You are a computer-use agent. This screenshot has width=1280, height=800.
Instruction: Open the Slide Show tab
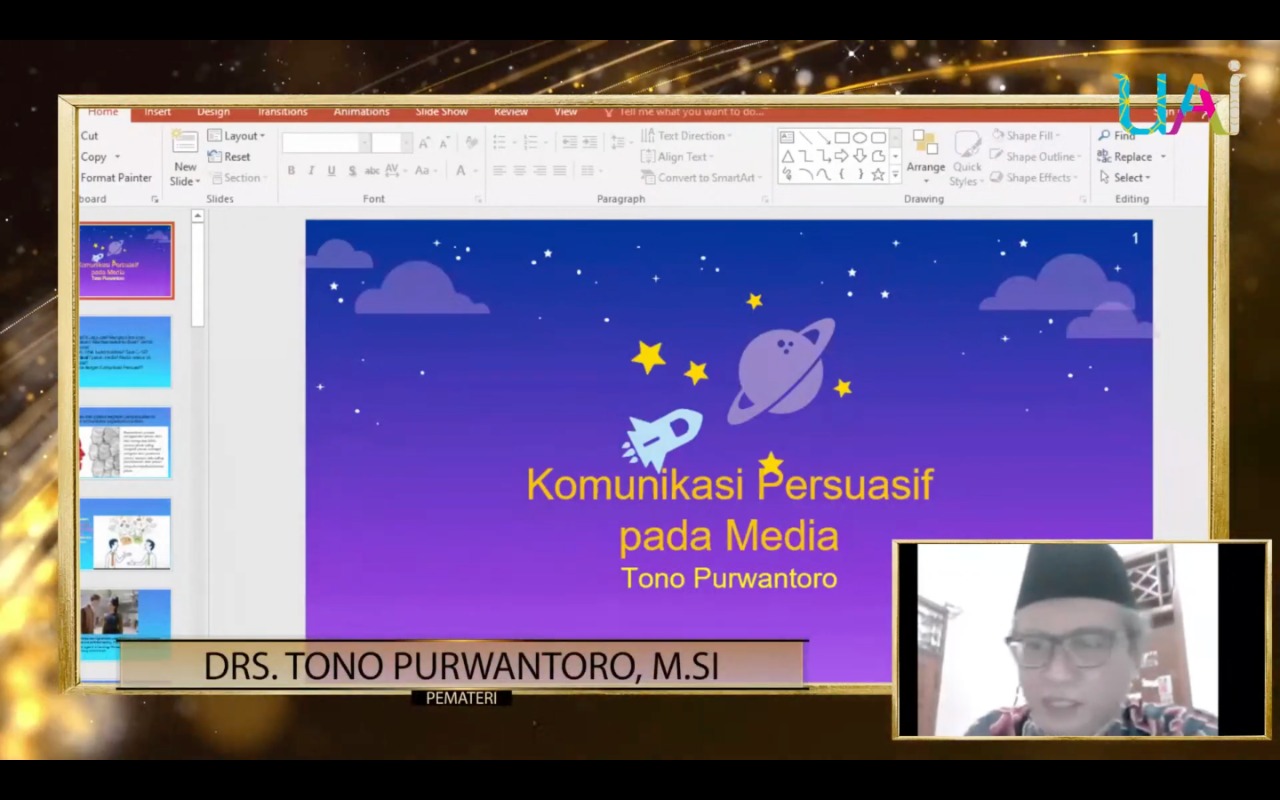coord(441,112)
